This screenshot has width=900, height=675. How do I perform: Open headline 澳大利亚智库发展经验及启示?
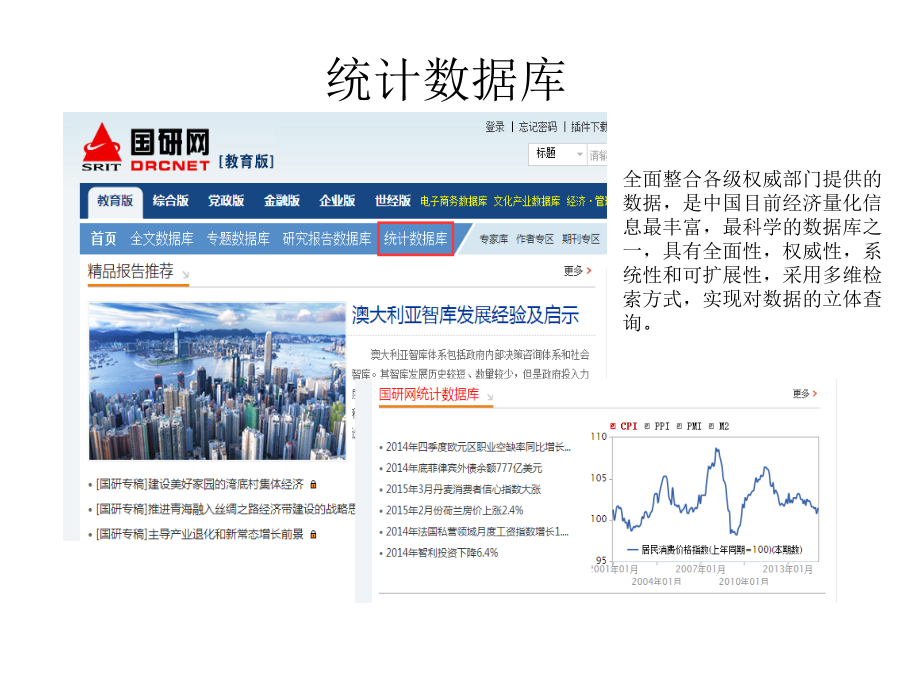coord(465,315)
